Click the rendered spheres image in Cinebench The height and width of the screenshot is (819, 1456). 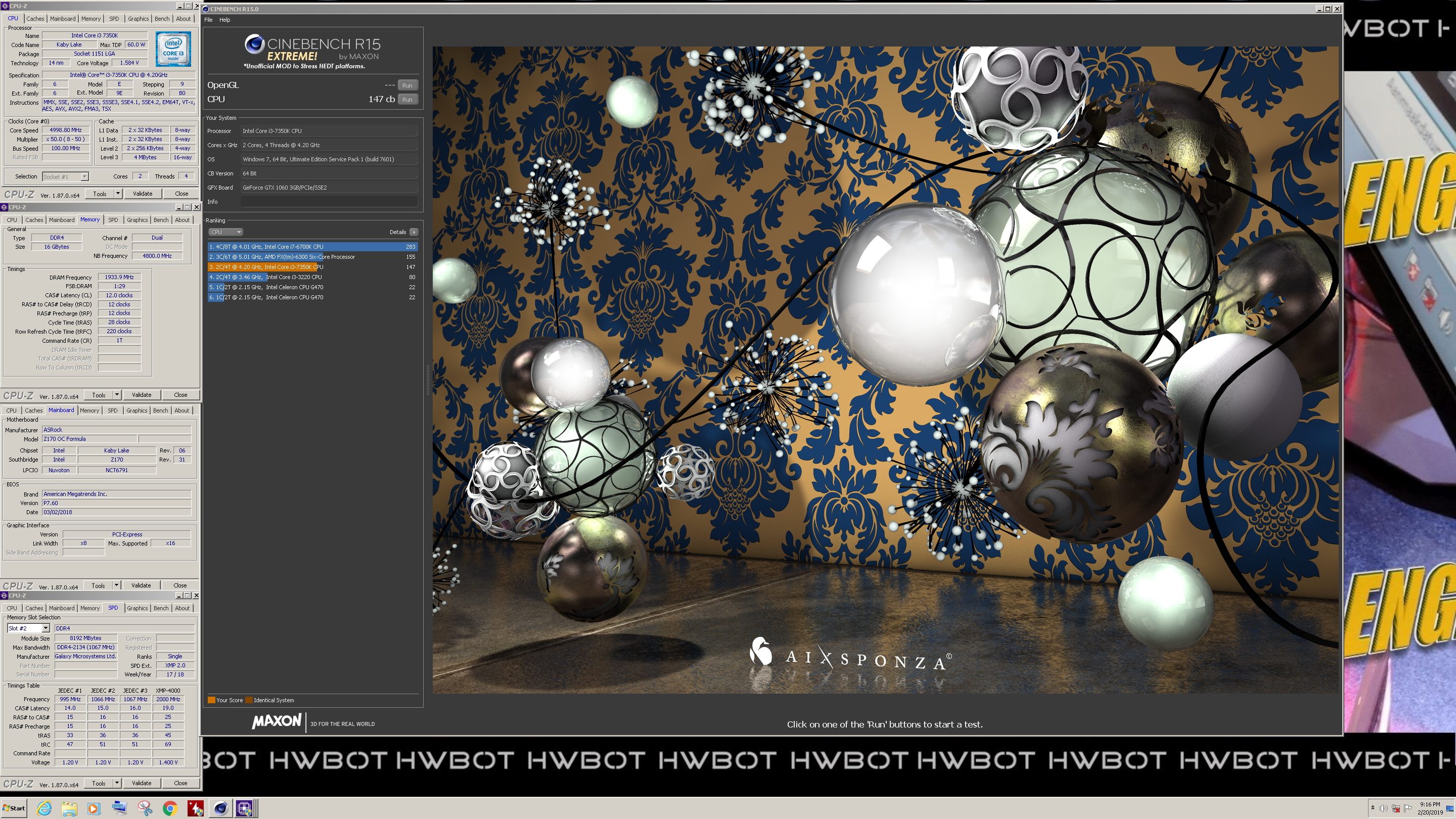[885, 370]
